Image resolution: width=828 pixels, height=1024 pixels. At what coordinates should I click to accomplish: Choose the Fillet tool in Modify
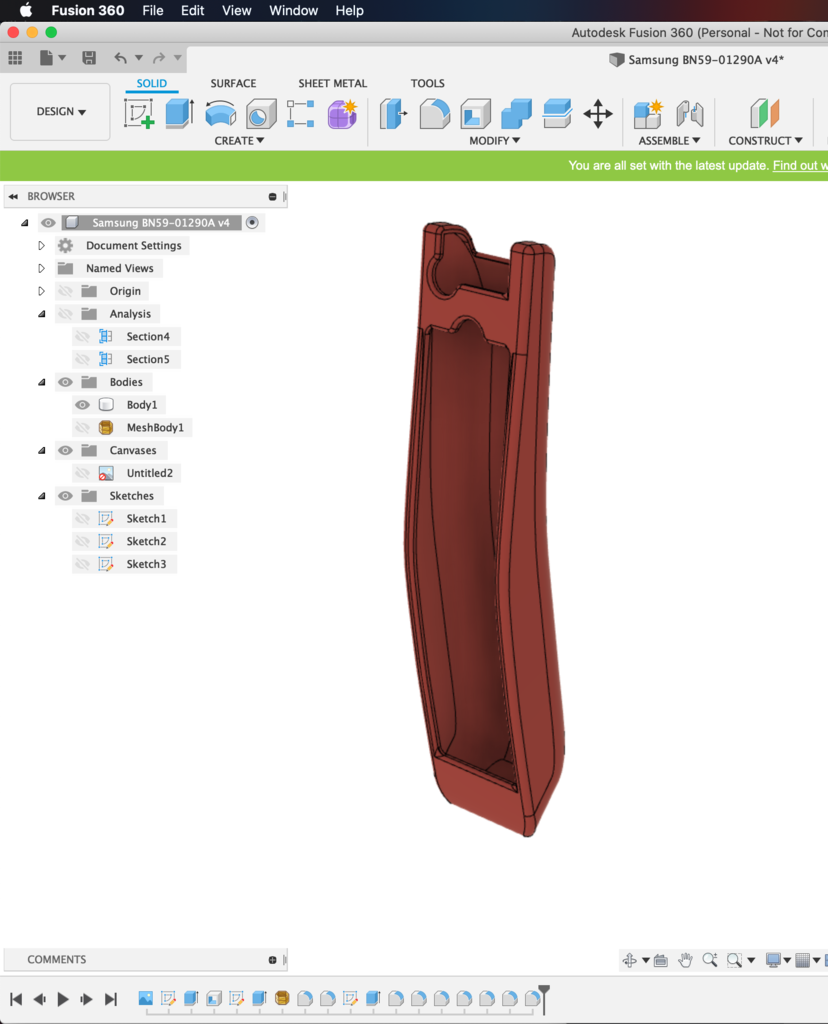[434, 114]
